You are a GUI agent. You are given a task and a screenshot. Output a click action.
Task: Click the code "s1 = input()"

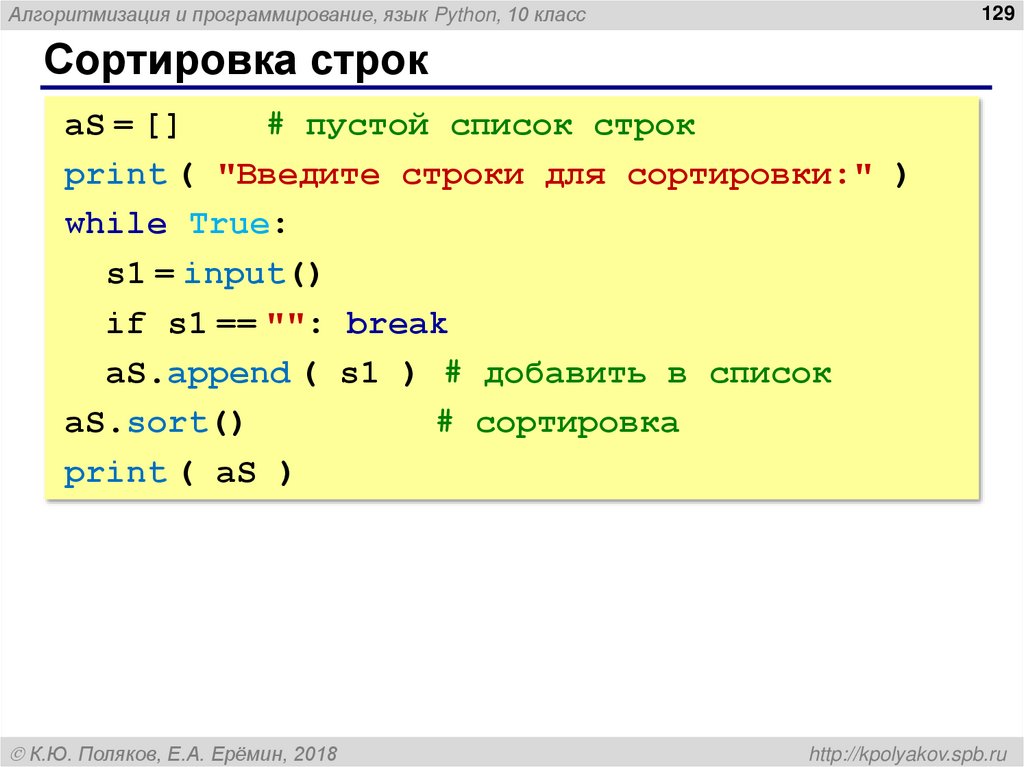[213, 274]
